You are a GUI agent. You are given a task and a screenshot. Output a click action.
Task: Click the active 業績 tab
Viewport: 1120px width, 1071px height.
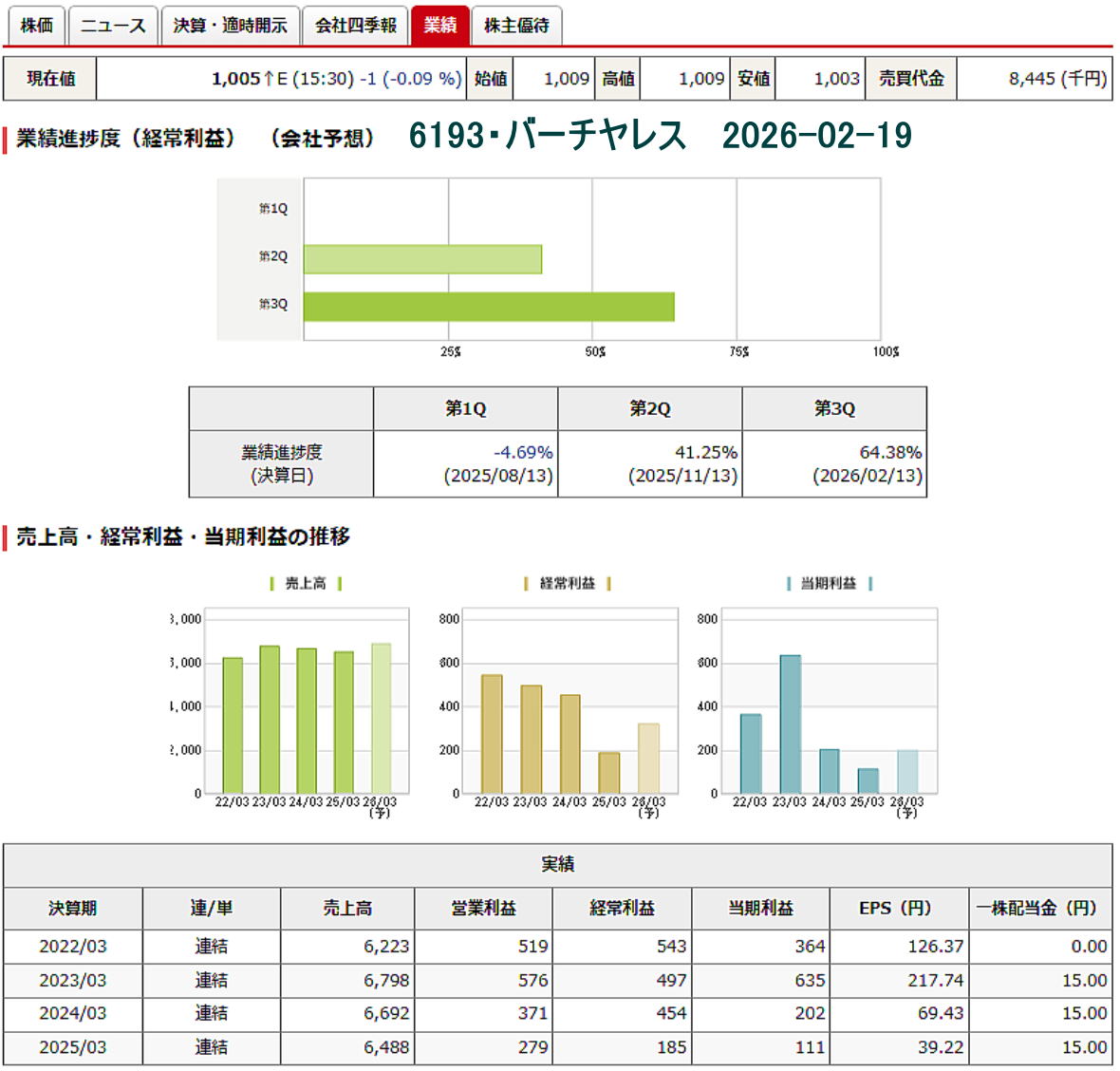coord(439,26)
